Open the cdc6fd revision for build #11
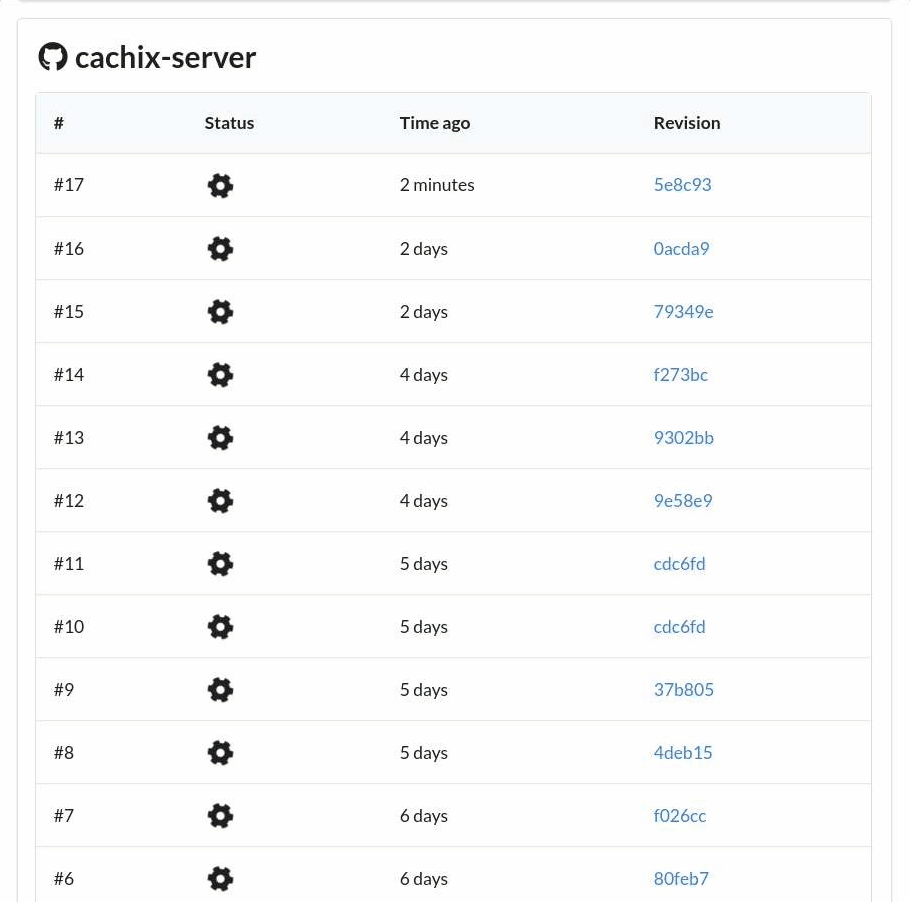The height and width of the screenshot is (902, 910). 680,564
